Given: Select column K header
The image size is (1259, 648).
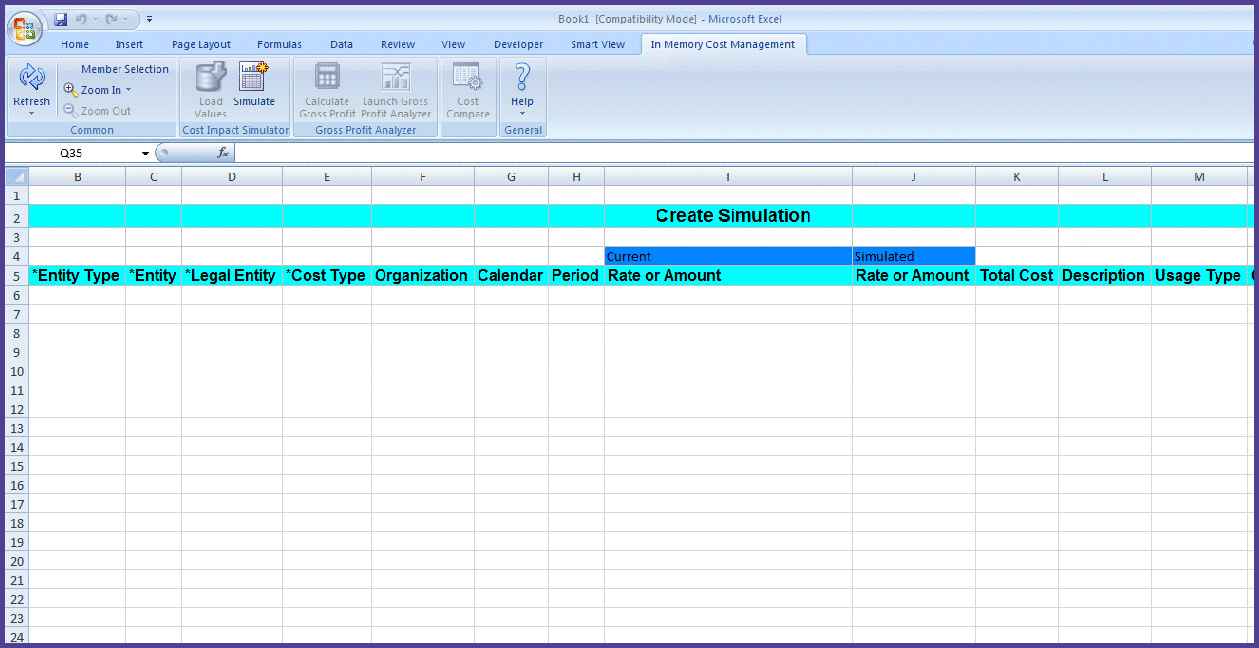Looking at the screenshot, I should (1017, 177).
